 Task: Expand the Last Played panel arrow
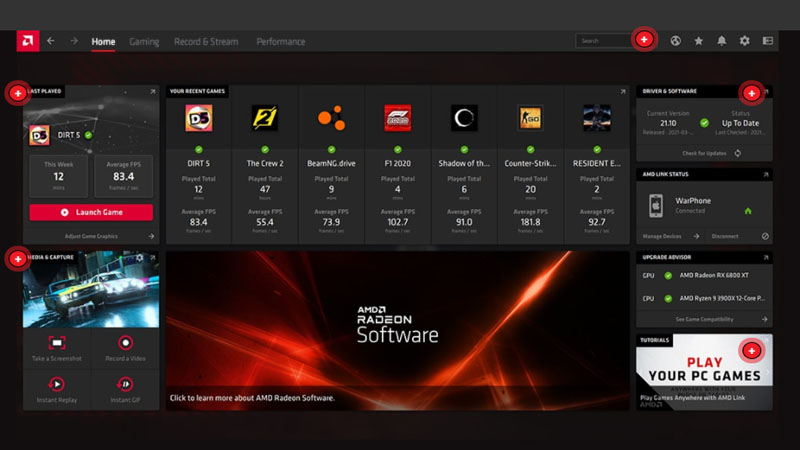pos(152,91)
